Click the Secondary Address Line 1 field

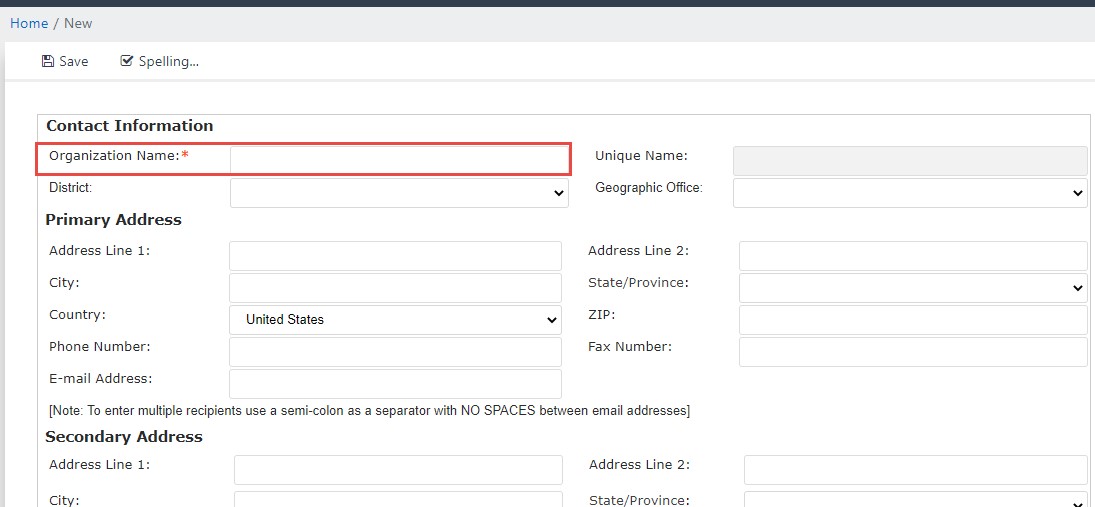coord(398,470)
